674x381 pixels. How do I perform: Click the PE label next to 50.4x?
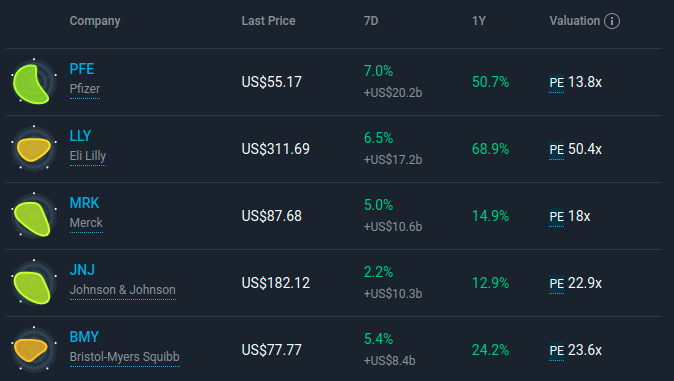click(557, 150)
